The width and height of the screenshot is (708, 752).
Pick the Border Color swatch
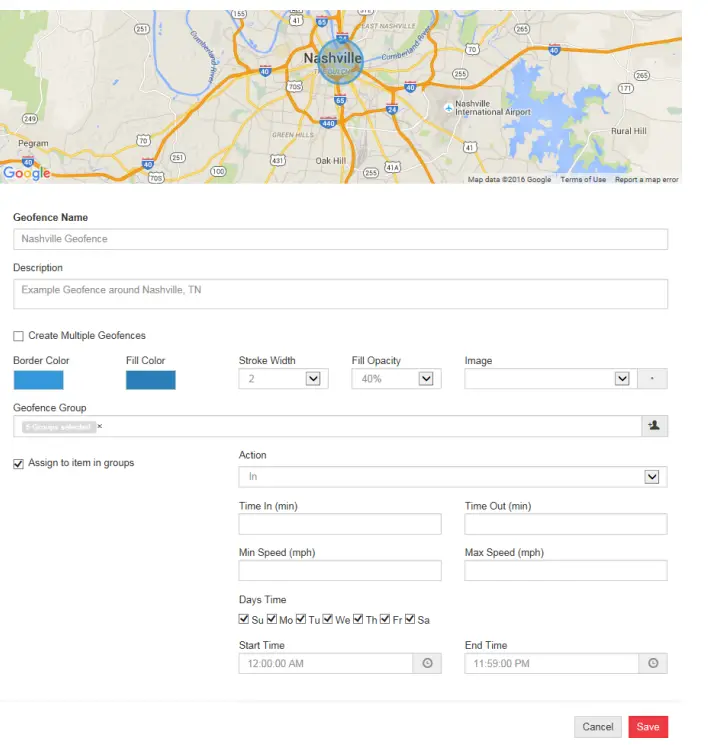(38, 380)
